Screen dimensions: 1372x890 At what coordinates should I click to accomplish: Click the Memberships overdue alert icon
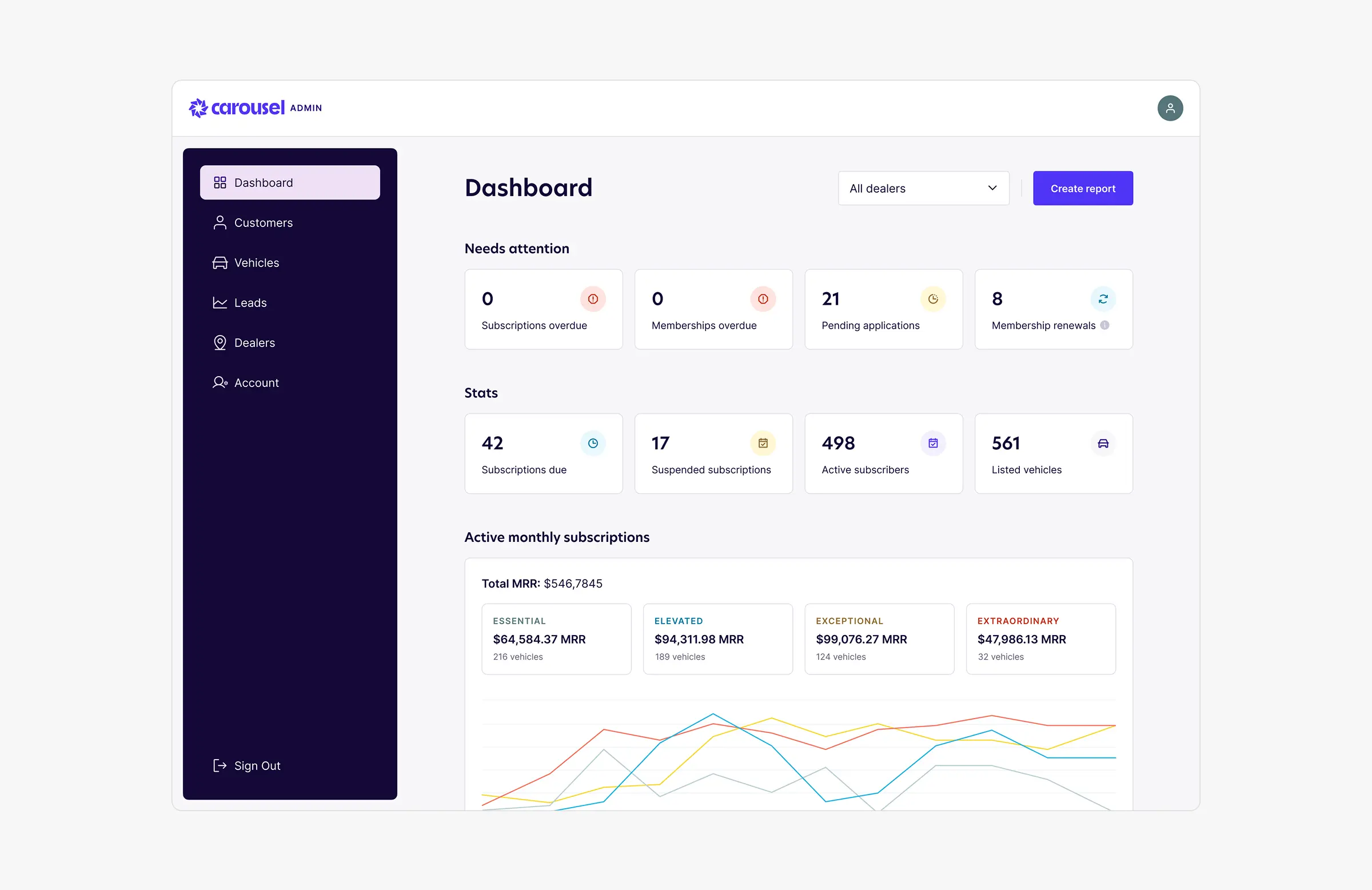[x=763, y=298]
